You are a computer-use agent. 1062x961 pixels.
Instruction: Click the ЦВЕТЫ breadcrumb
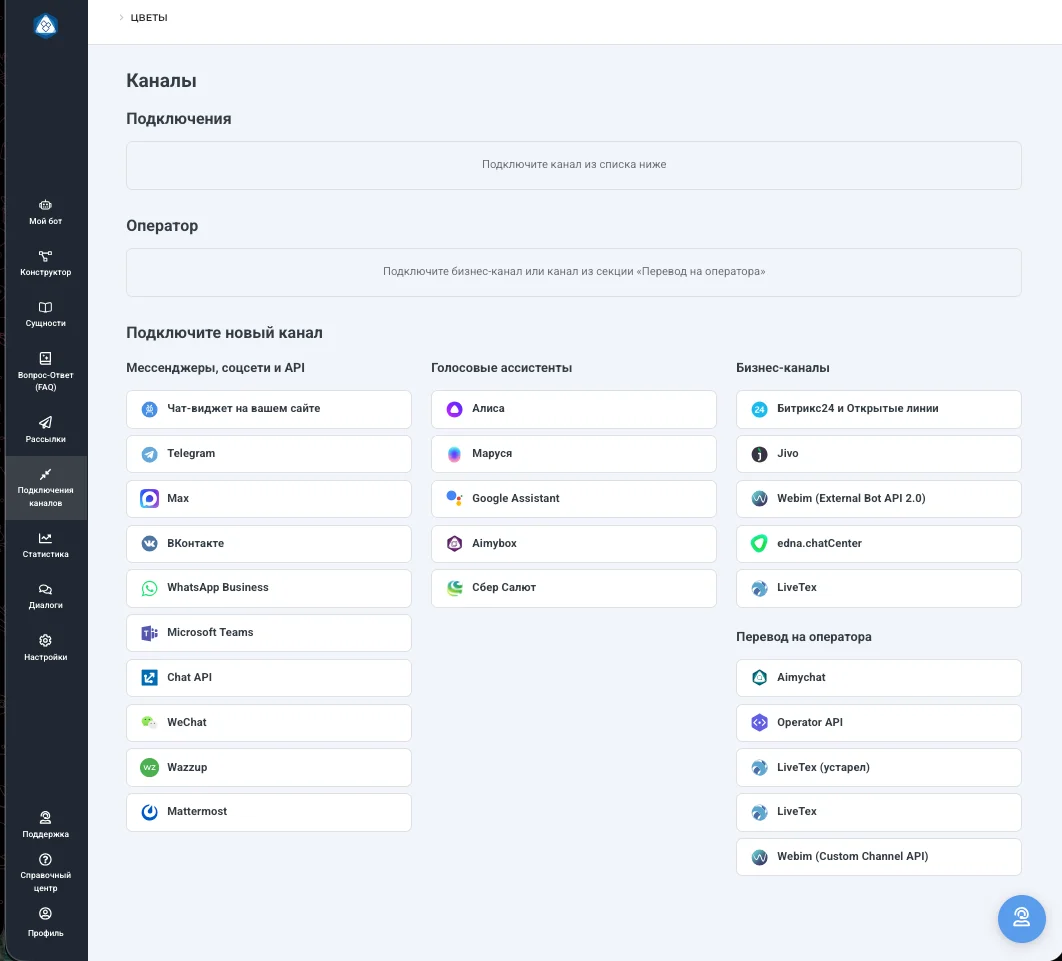click(x=149, y=18)
